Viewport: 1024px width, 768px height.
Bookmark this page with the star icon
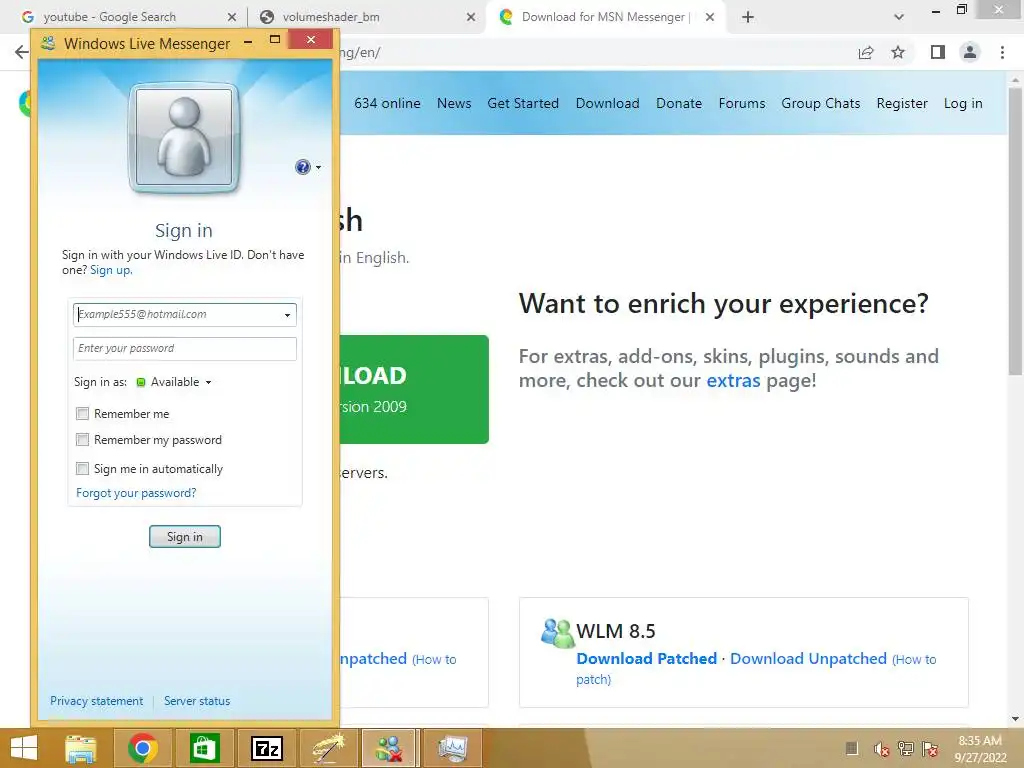[898, 52]
